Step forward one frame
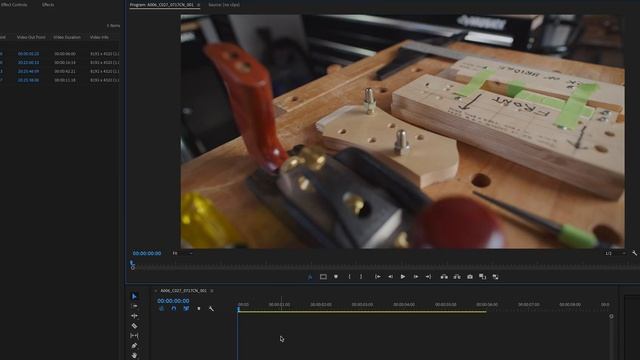Screen dimensions: 640x360 pyautogui.click(x=416, y=277)
